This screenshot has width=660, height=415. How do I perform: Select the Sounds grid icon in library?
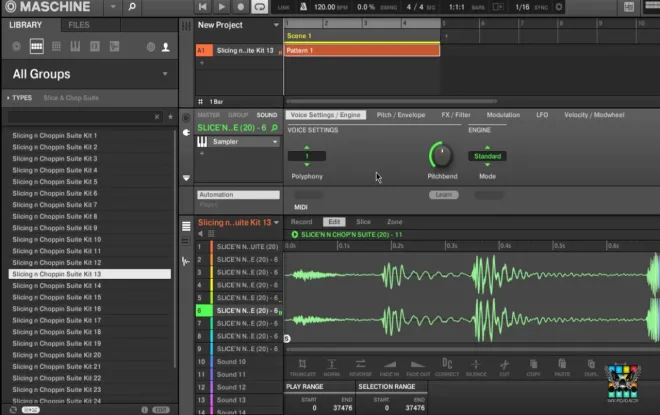pos(56,46)
